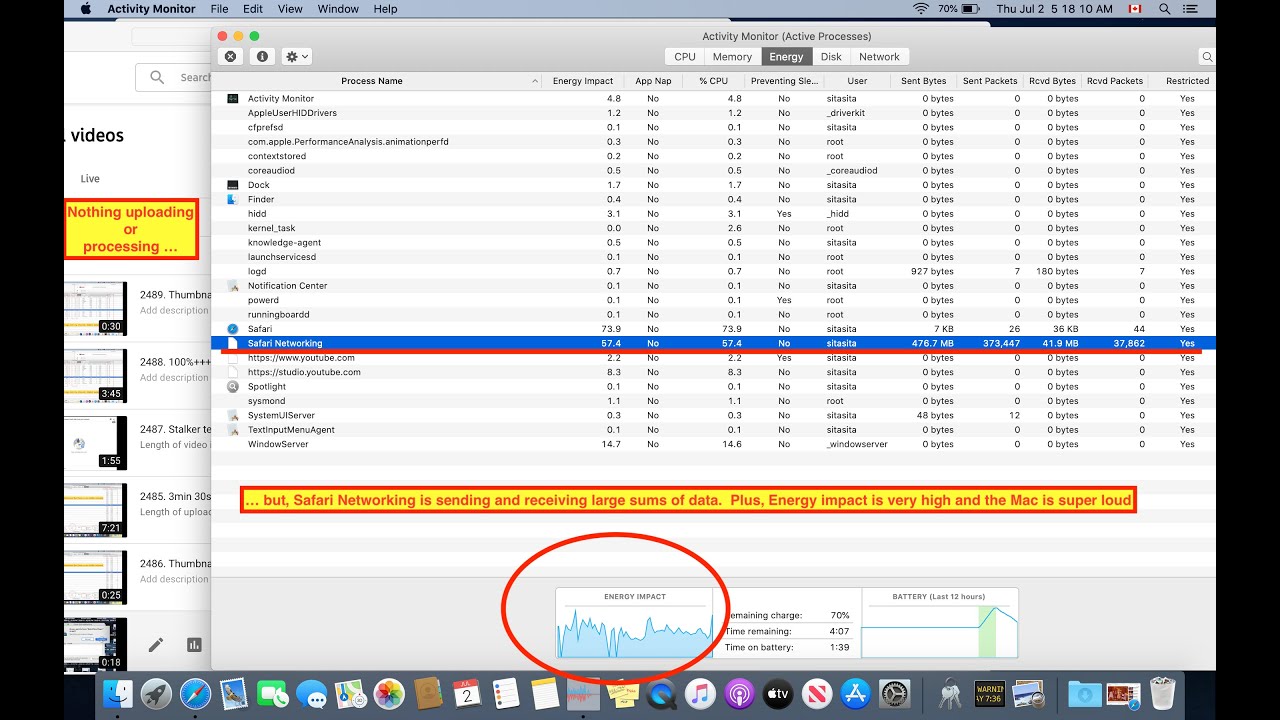
Task: Click the Energy Impact graph
Action: pos(635,623)
